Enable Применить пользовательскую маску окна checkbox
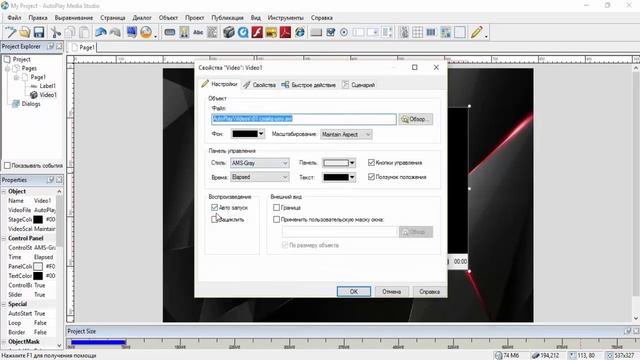 tap(276, 220)
